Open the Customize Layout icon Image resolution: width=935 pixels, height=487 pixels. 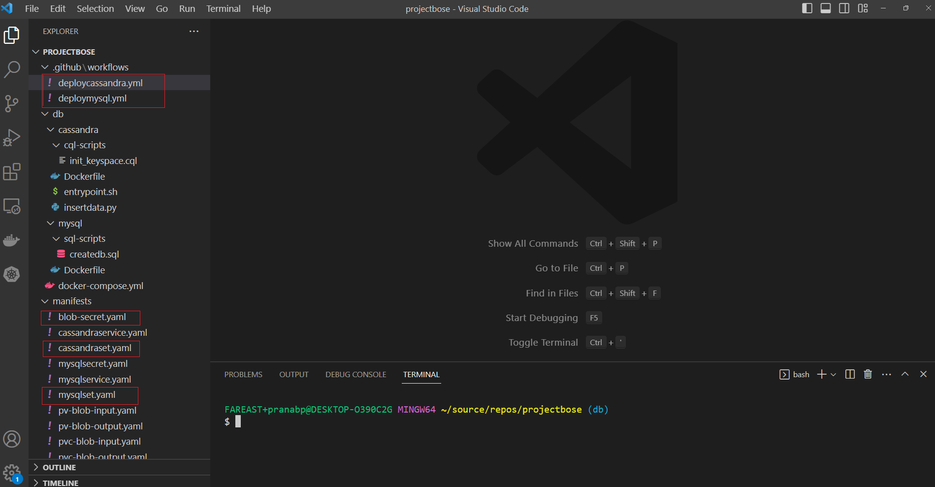(863, 8)
